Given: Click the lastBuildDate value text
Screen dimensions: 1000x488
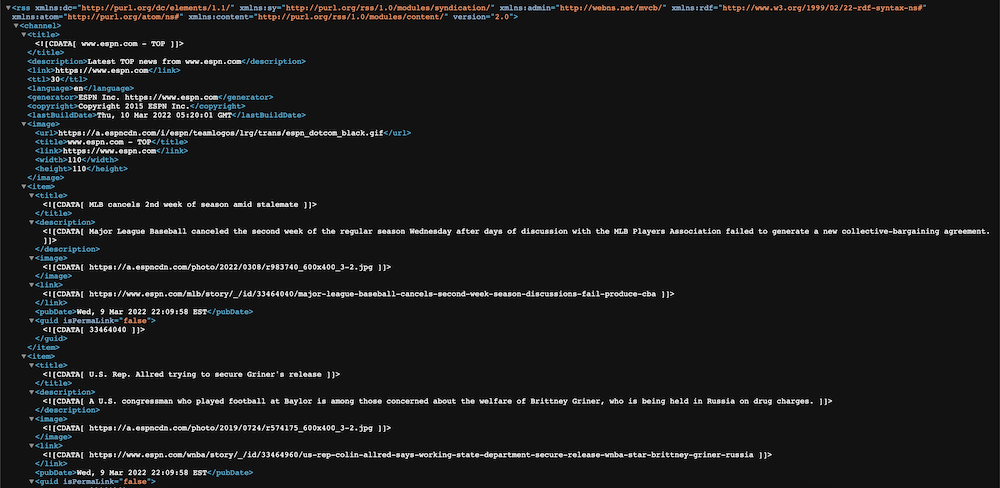Looking at the screenshot, I should point(164,115).
